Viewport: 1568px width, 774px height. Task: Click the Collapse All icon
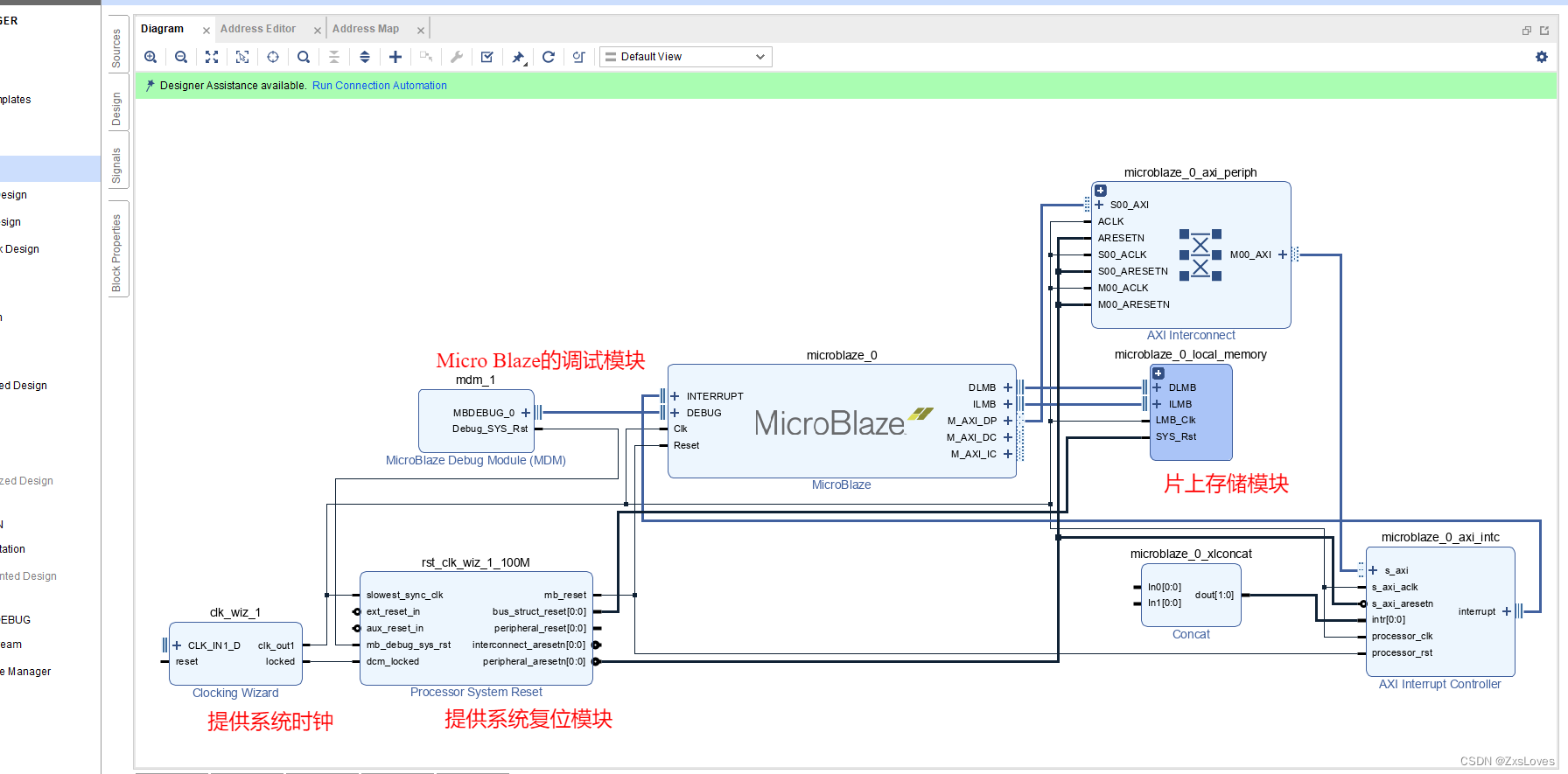pyautogui.click(x=334, y=57)
